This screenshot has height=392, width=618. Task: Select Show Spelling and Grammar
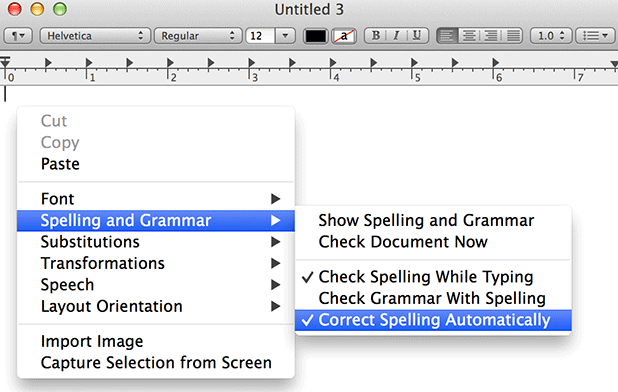coord(433,221)
